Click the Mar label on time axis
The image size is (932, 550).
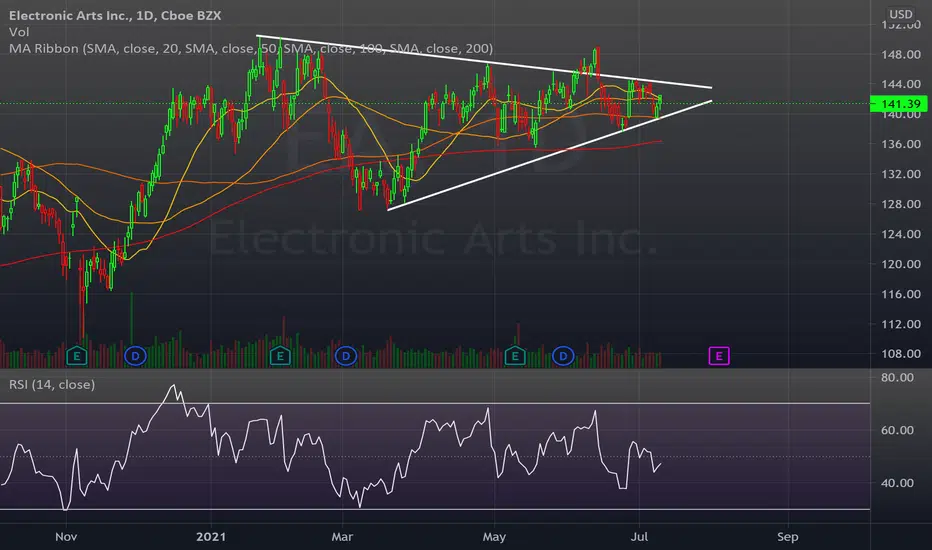[342, 537]
